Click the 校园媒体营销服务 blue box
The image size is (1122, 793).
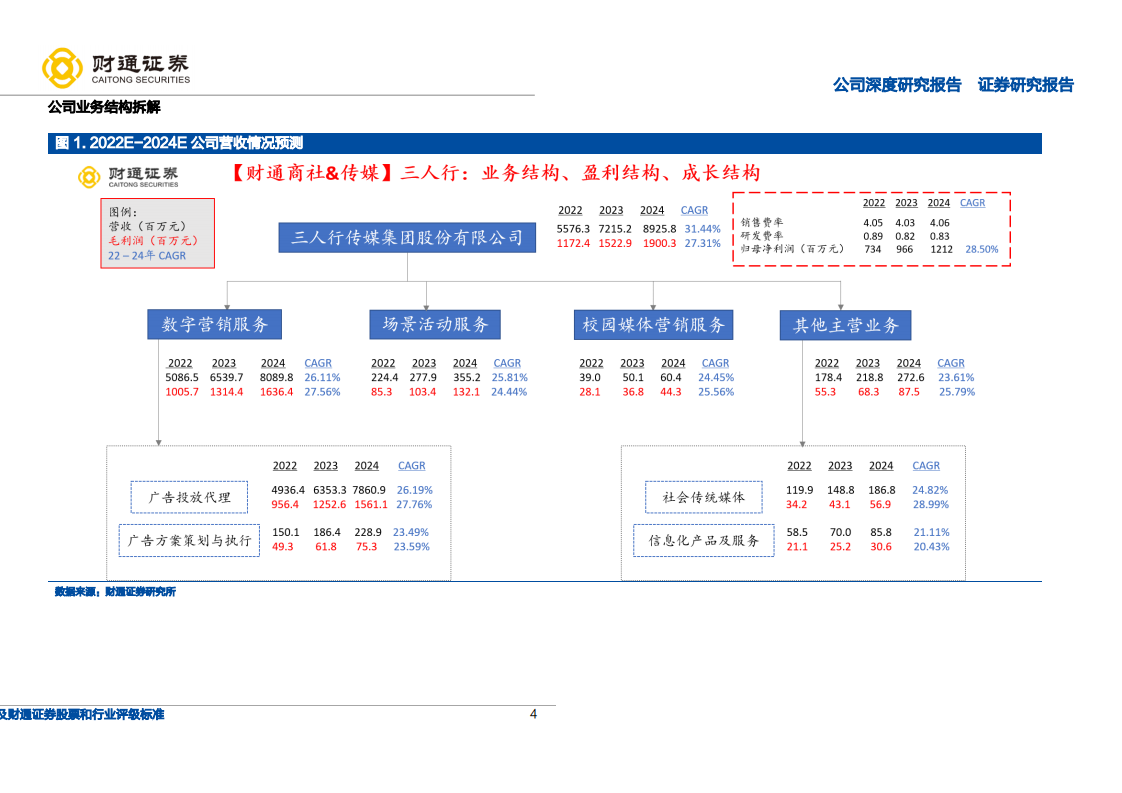click(x=653, y=324)
